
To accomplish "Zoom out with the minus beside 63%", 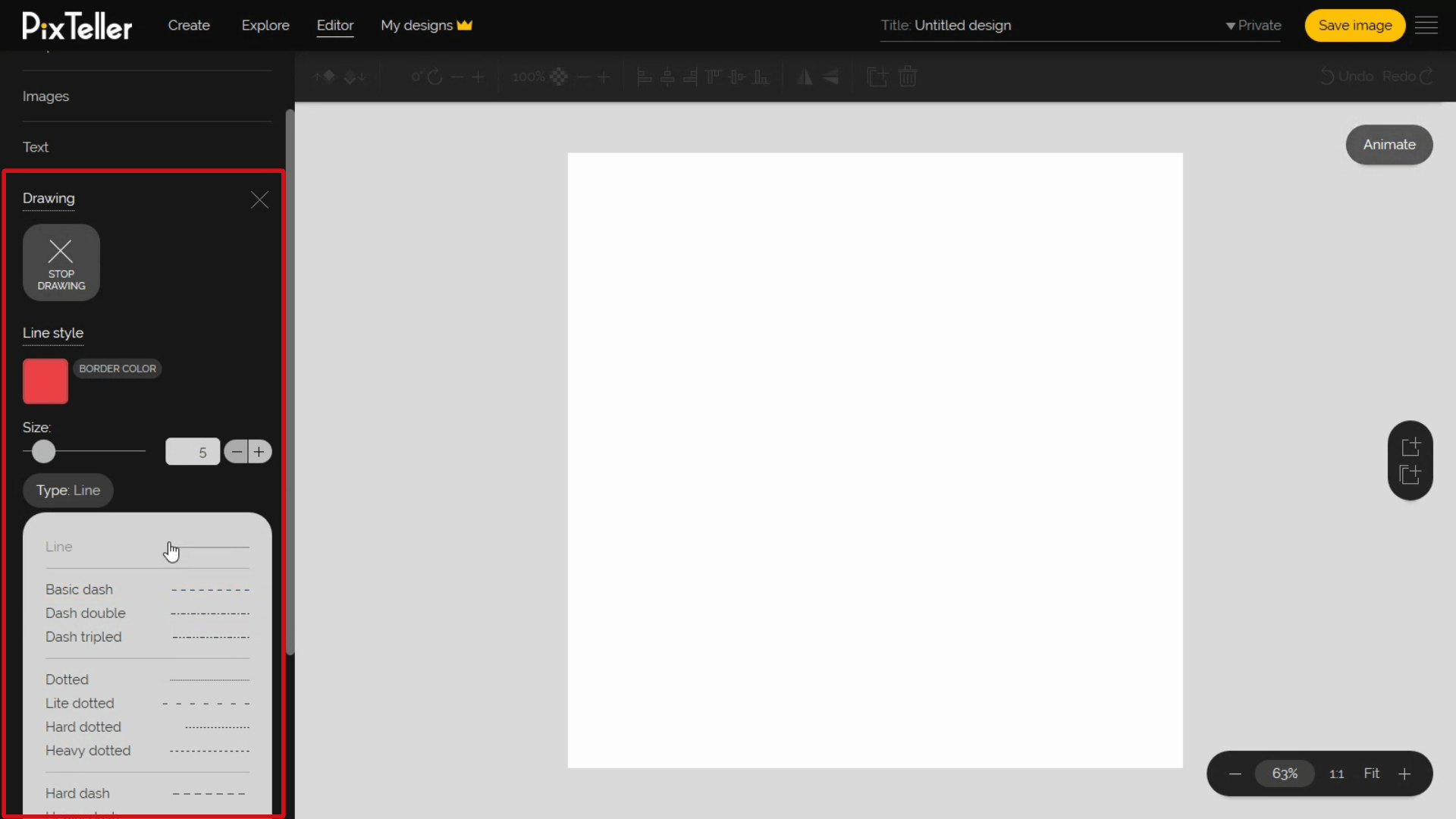I will pos(1235,773).
